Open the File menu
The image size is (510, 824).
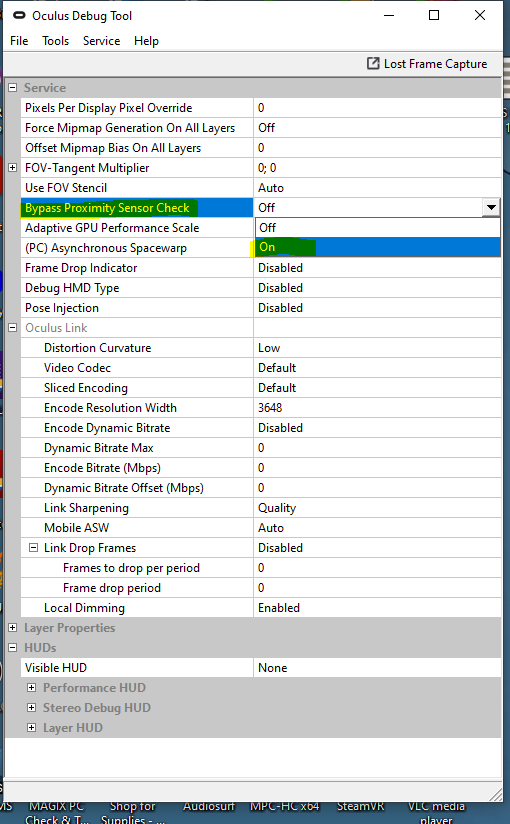click(x=19, y=40)
